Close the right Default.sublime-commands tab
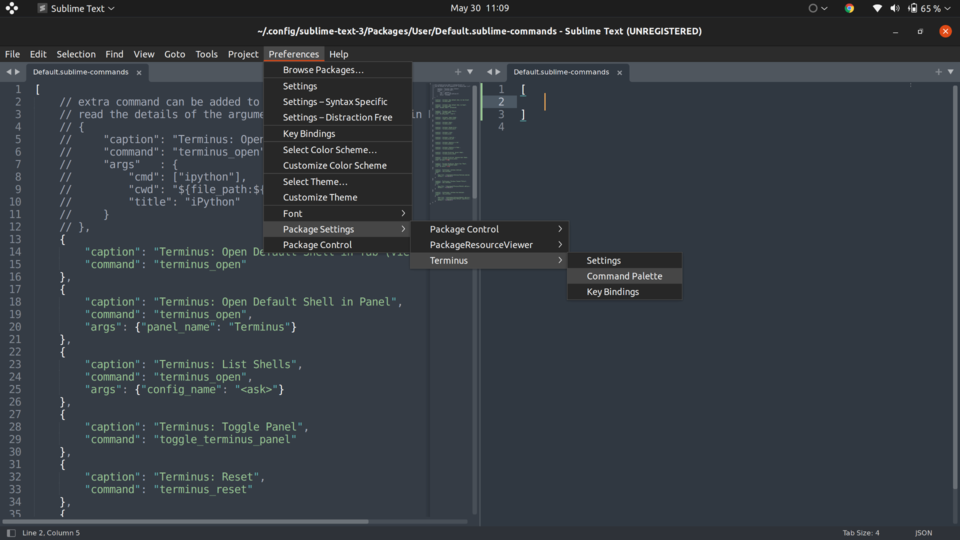960x540 pixels. point(620,72)
